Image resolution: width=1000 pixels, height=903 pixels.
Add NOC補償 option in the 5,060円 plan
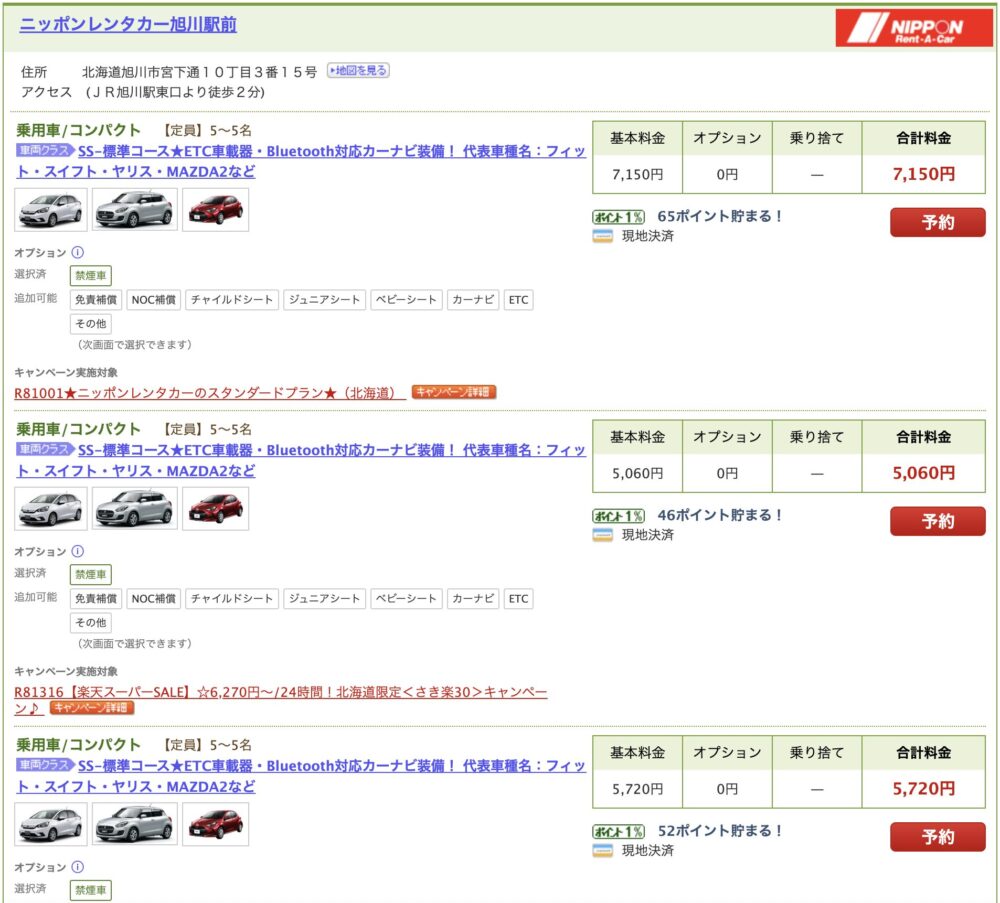click(x=154, y=599)
